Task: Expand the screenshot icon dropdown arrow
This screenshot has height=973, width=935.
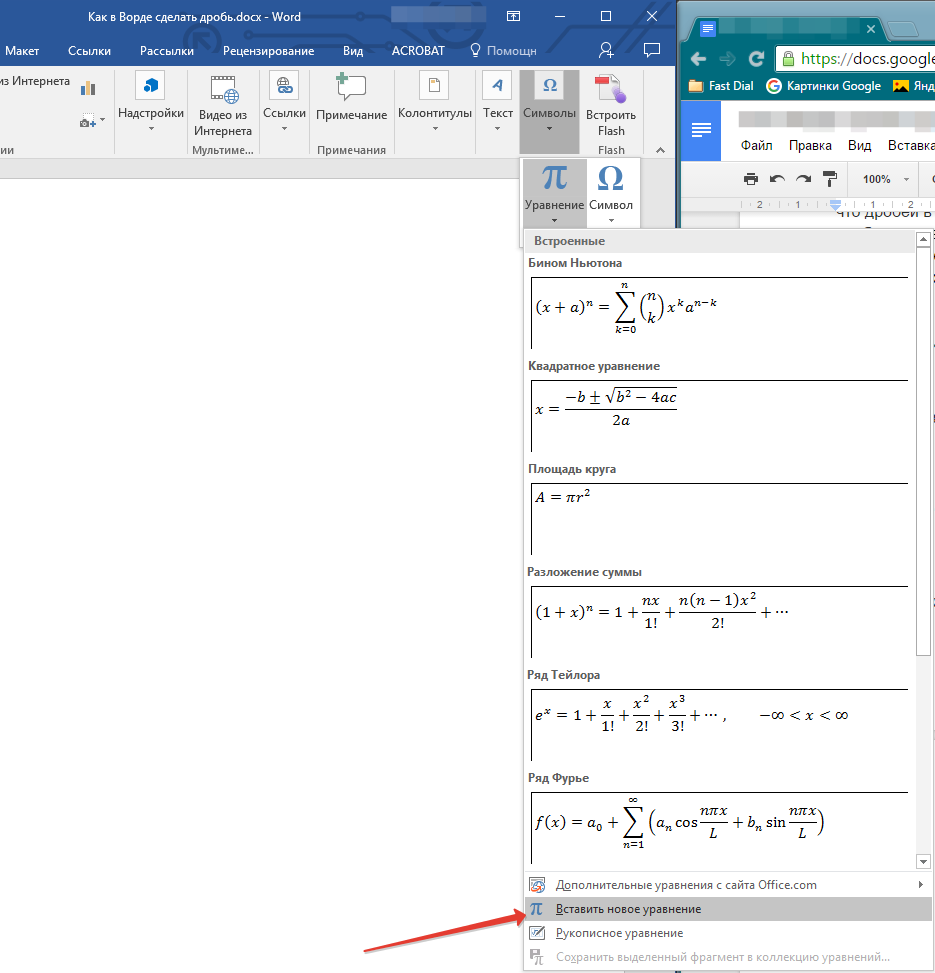Action: [102, 120]
